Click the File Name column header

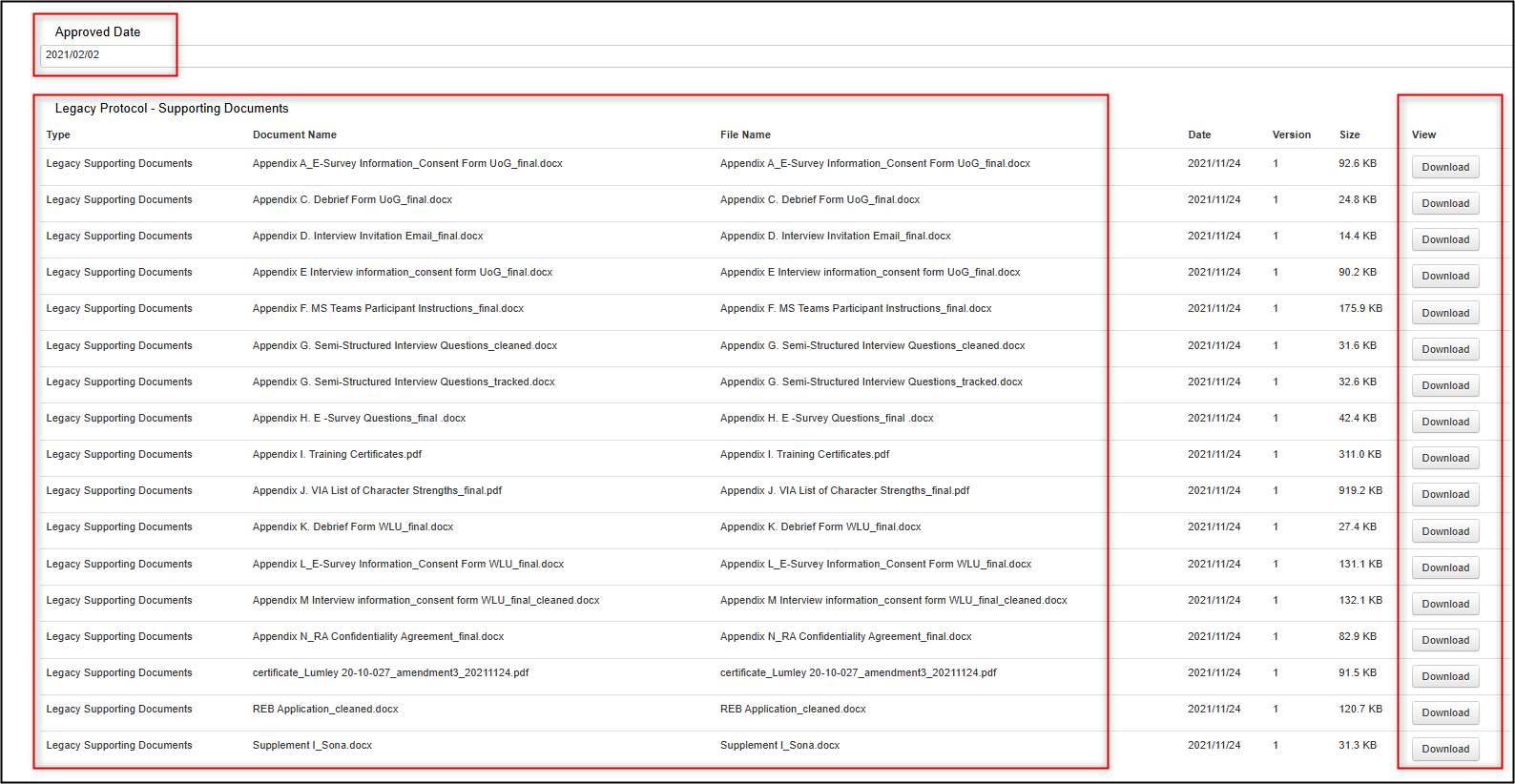[745, 134]
